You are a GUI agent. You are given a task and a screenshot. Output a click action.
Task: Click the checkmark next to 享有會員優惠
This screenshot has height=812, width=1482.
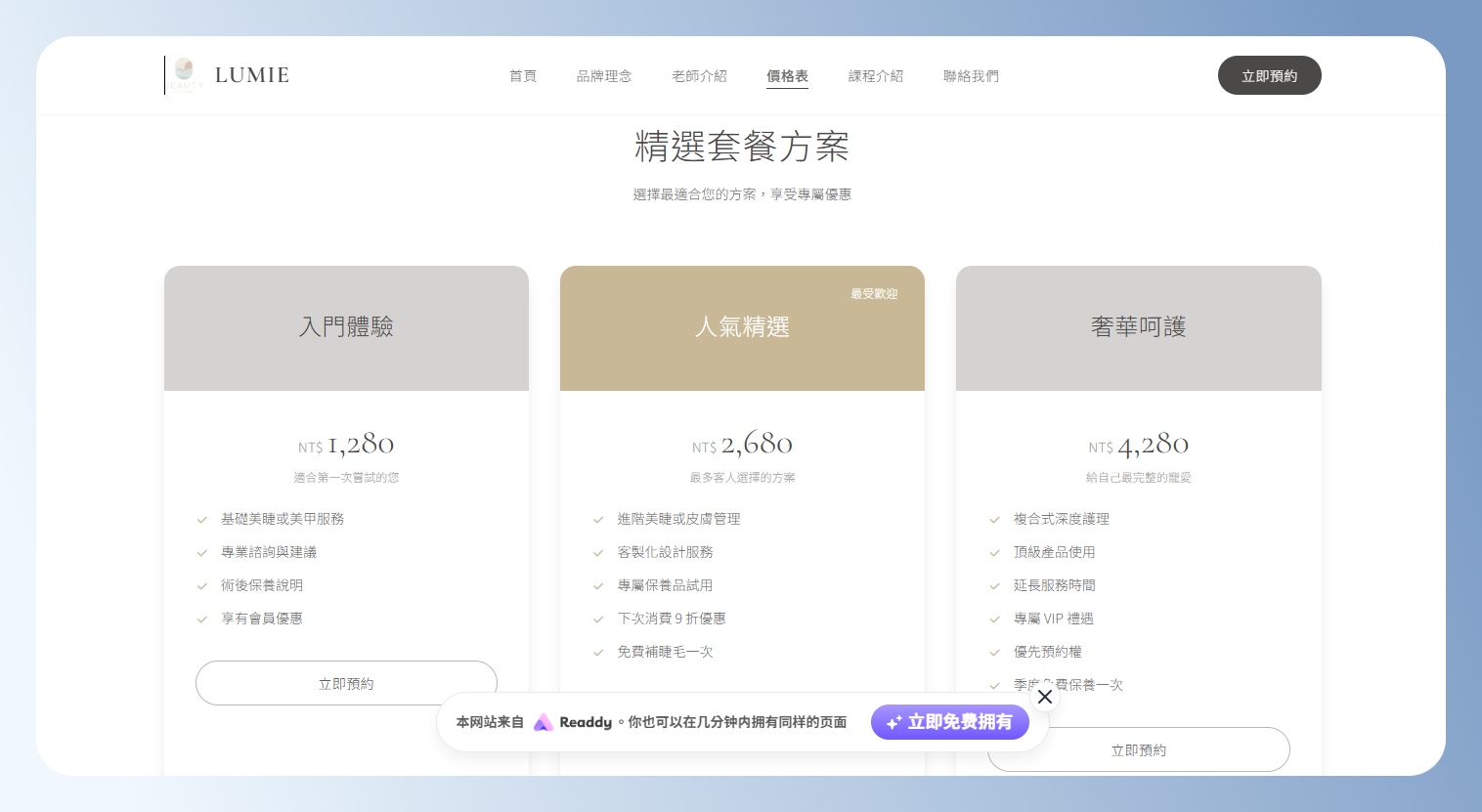pyautogui.click(x=202, y=620)
